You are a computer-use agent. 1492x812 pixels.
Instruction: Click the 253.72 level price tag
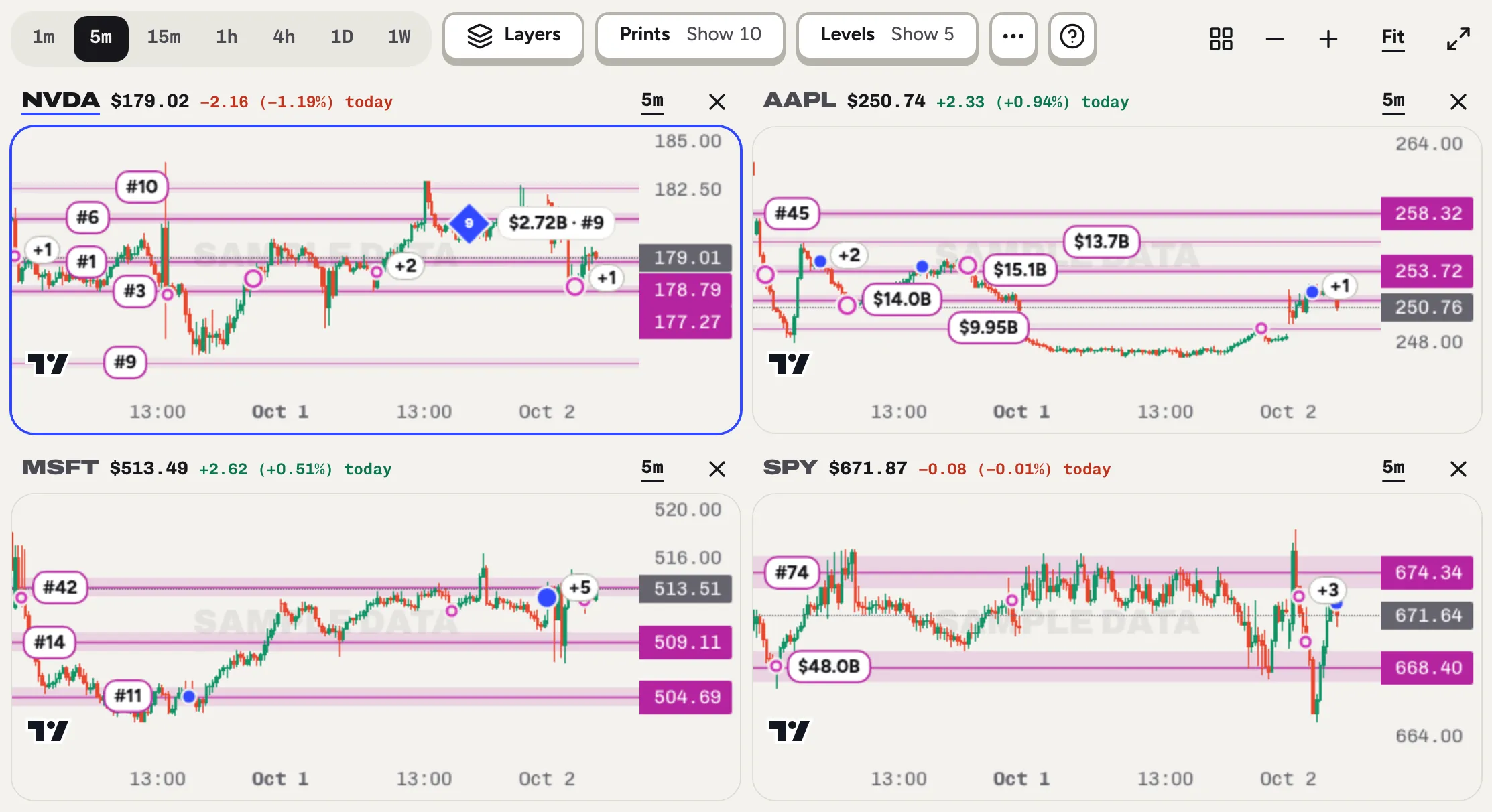coord(1427,271)
